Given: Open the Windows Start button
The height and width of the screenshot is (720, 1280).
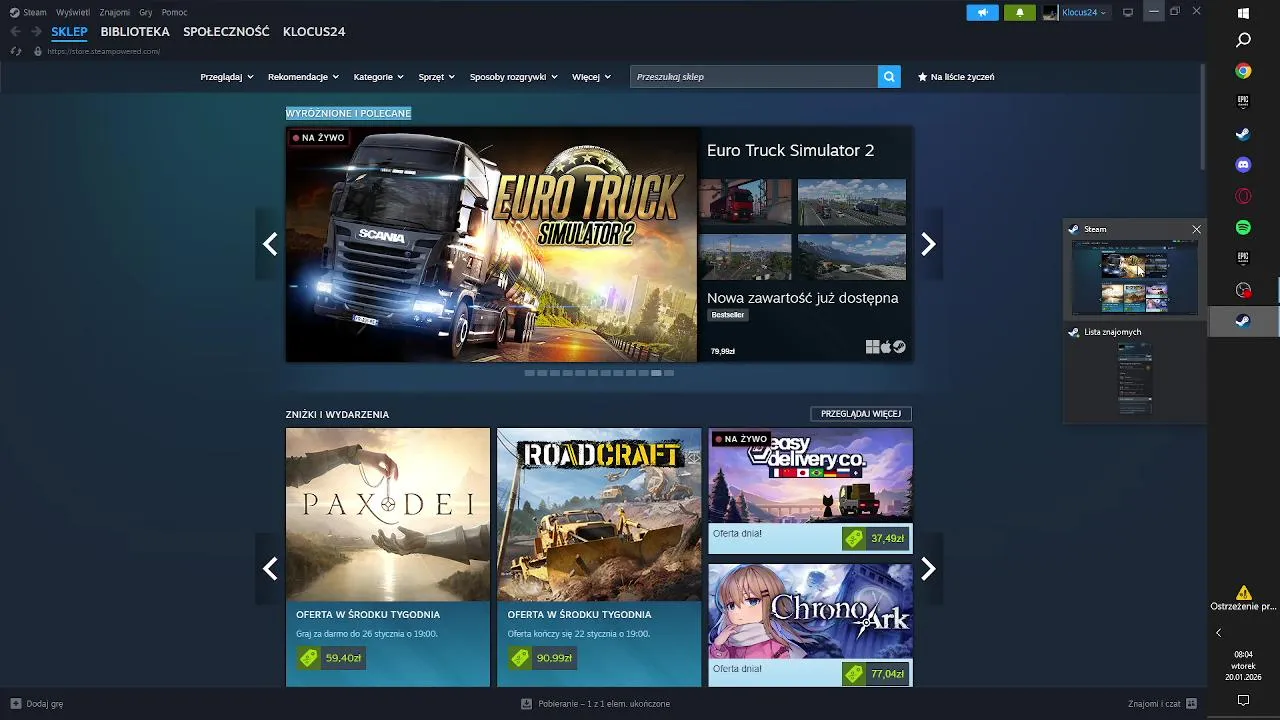Looking at the screenshot, I should [x=1243, y=13].
